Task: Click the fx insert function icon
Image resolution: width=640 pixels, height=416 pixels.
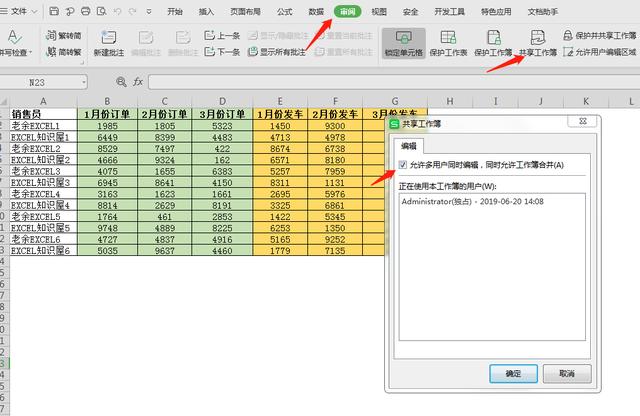Action: 138,82
